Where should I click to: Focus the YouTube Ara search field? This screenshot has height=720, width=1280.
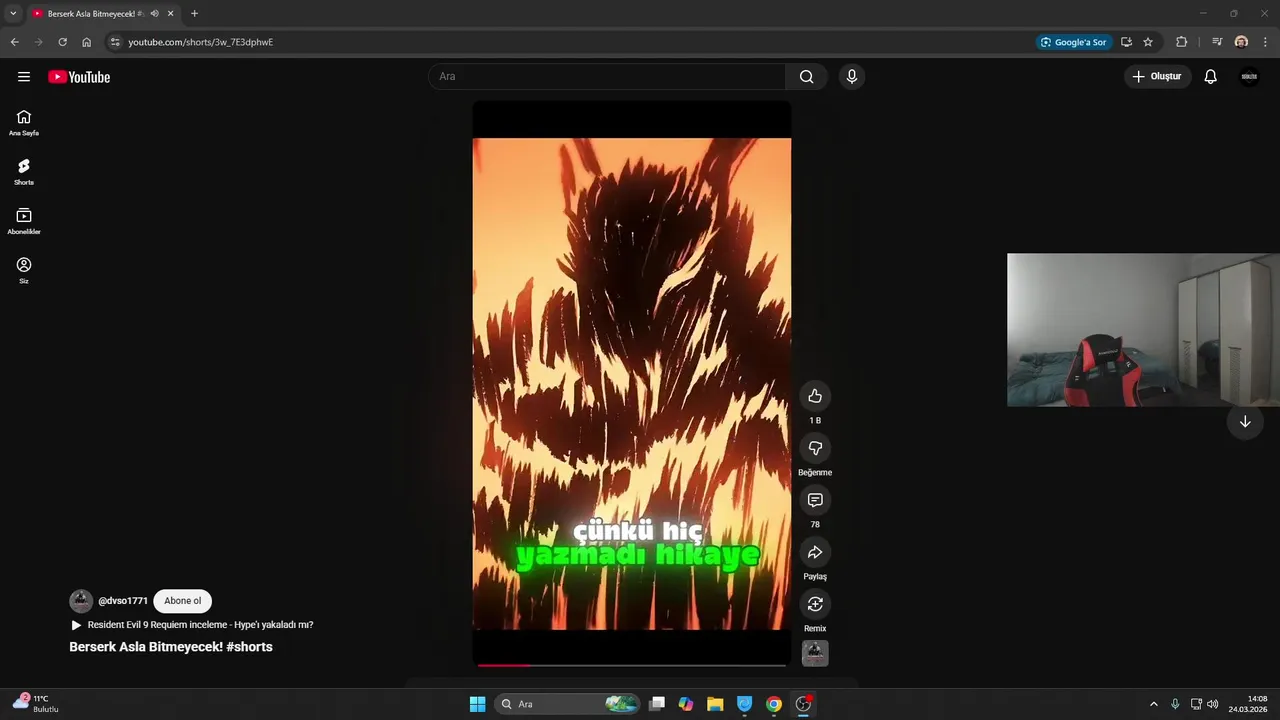[x=607, y=77]
